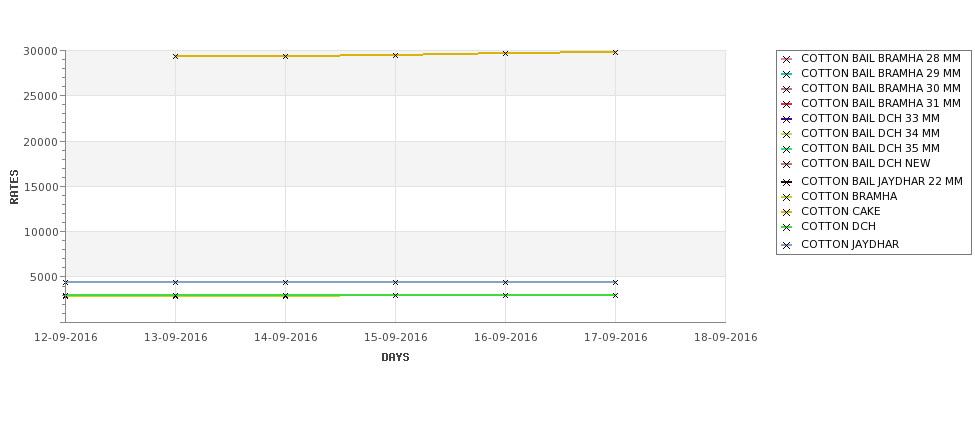Click the 30000 value on the RATES axis
975x429 pixels.
[x=40, y=51]
